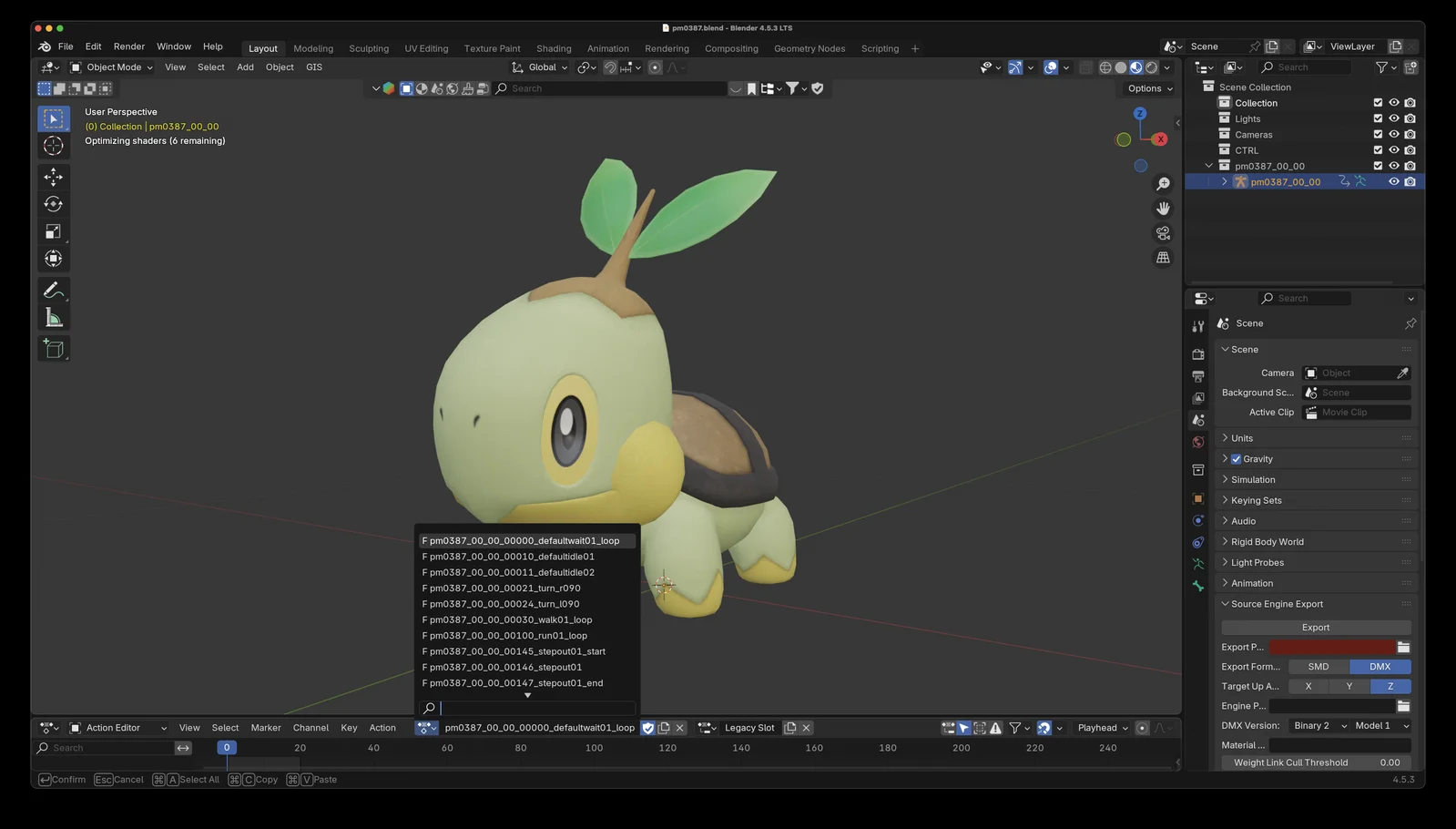Uncheck the Cameras collection exclude checkbox
The image size is (1456, 829).
[1378, 135]
